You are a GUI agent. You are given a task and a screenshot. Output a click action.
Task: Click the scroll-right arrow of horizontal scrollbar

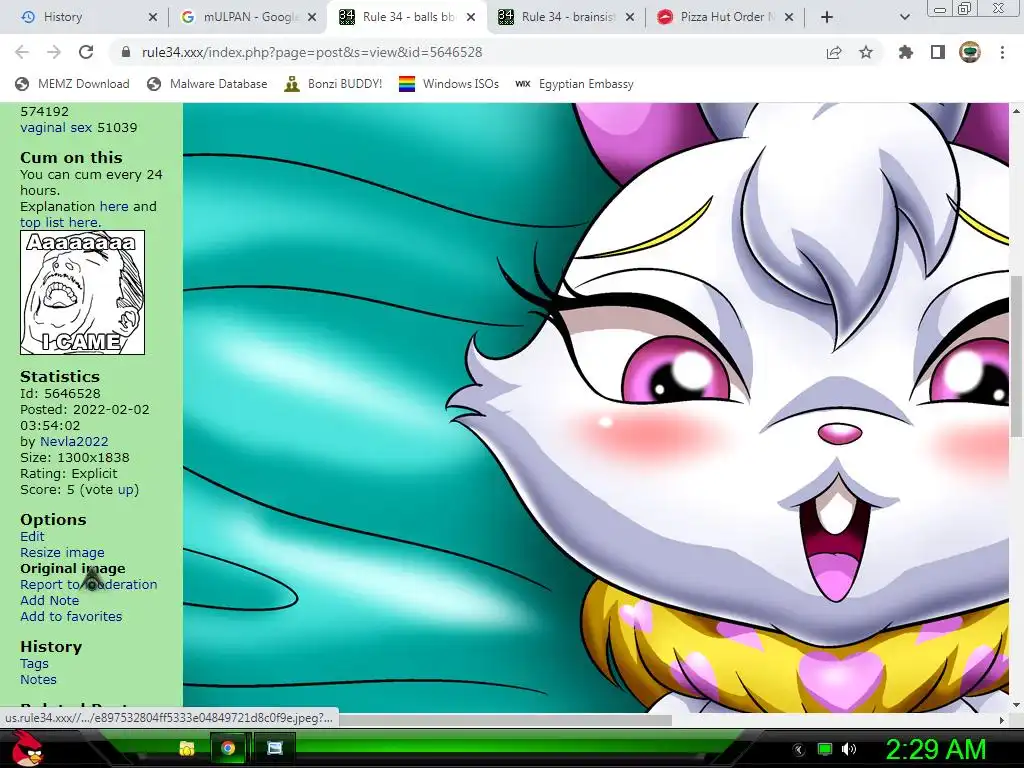pyautogui.click(x=1002, y=720)
